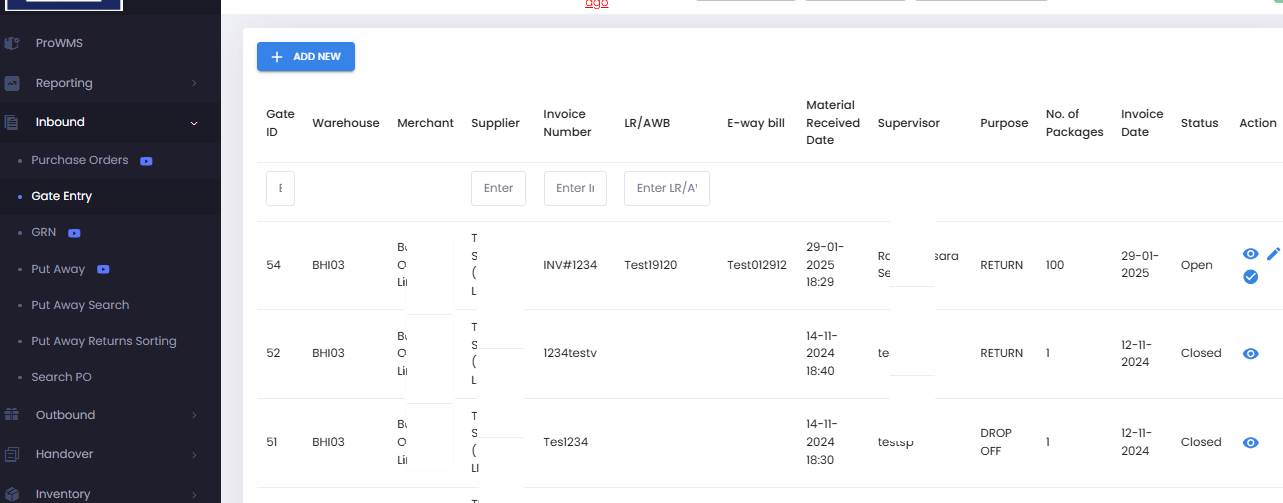Collapse the Inbound menu chevron

pos(194,123)
